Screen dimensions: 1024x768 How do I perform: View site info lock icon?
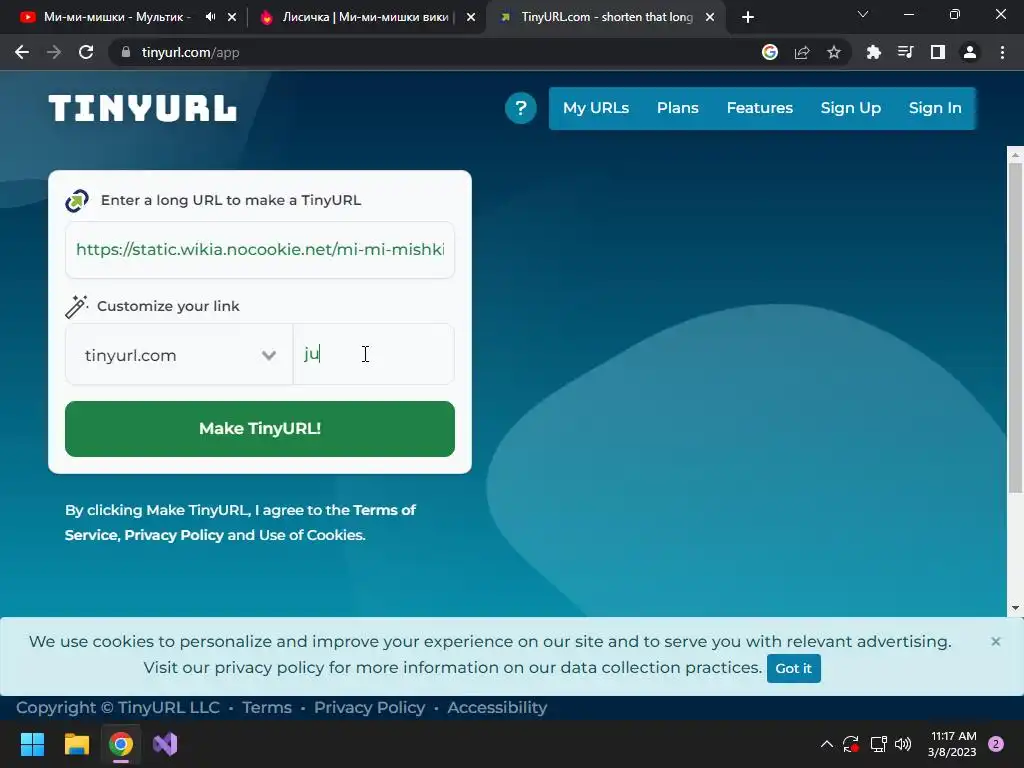pos(126,52)
